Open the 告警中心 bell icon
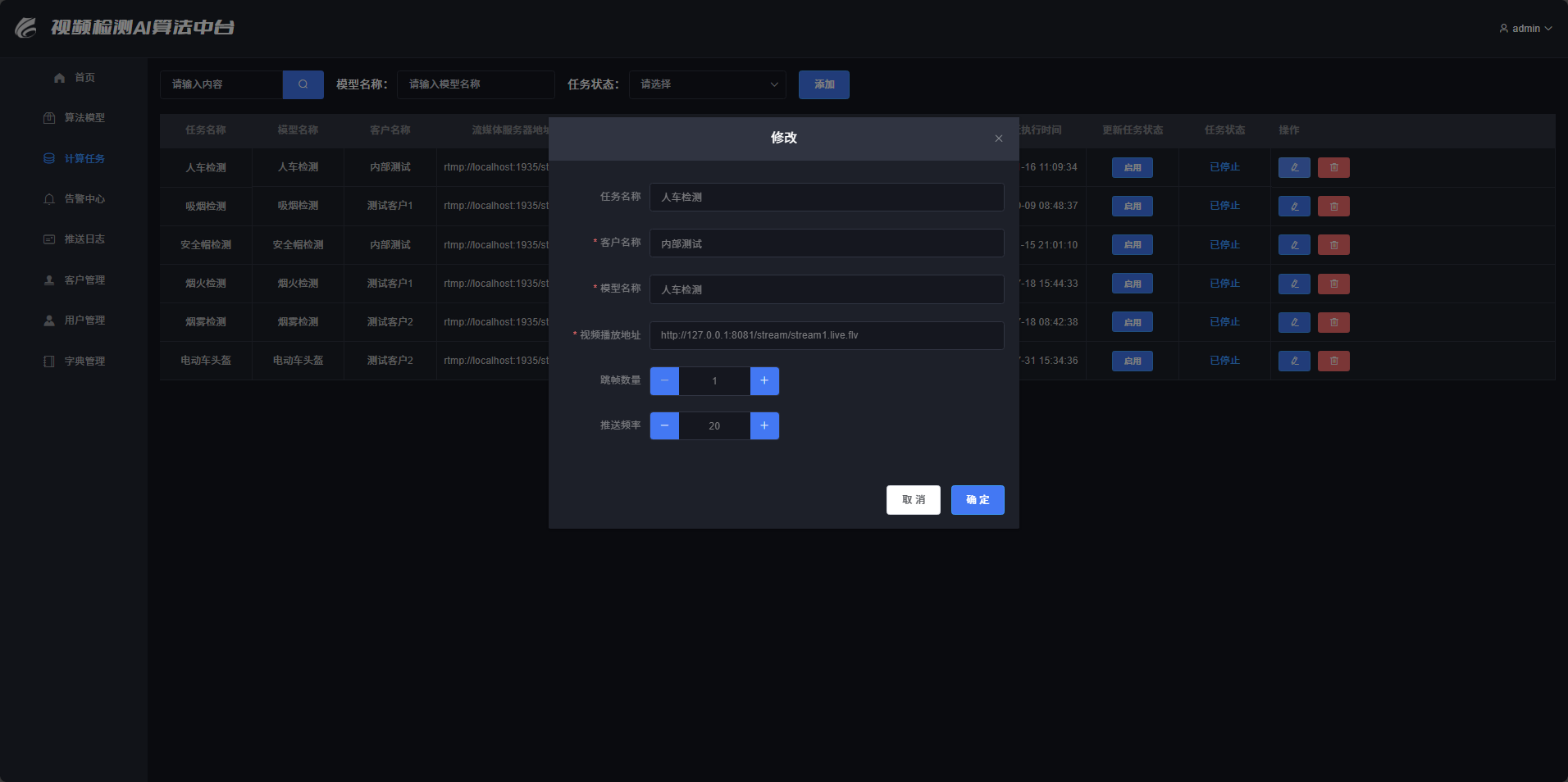1568x782 pixels. pos(49,198)
